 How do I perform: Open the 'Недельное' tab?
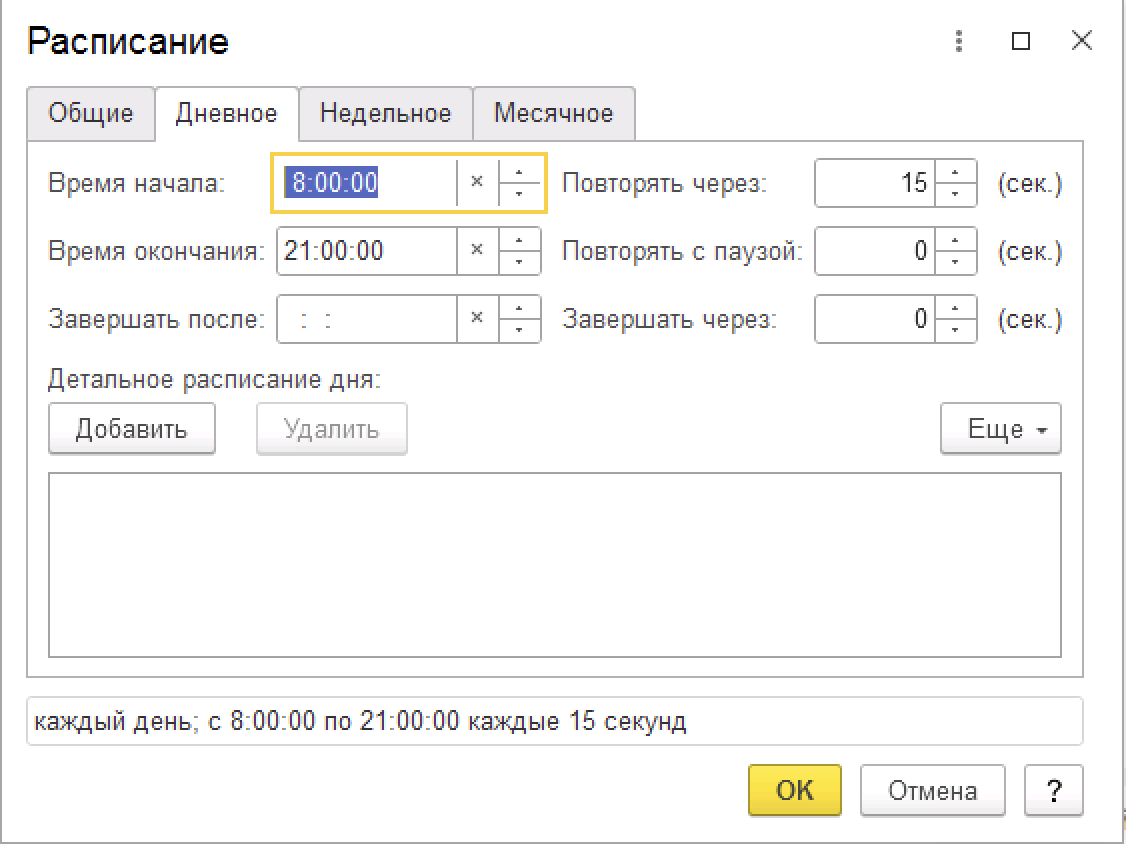pos(385,114)
